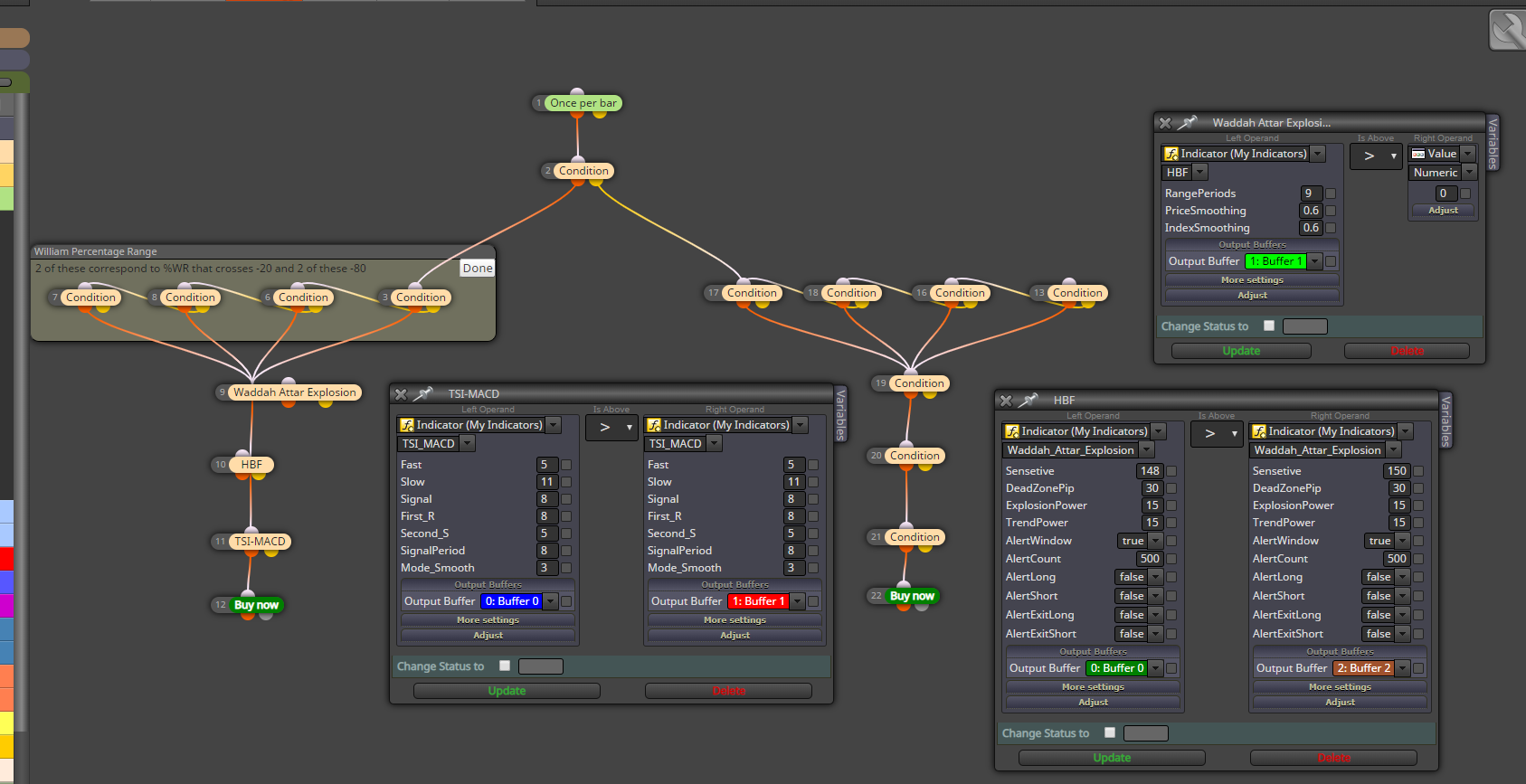Viewport: 1526px width, 784px height.
Task: Select the HBF node numbered 10
Action: tap(251, 465)
